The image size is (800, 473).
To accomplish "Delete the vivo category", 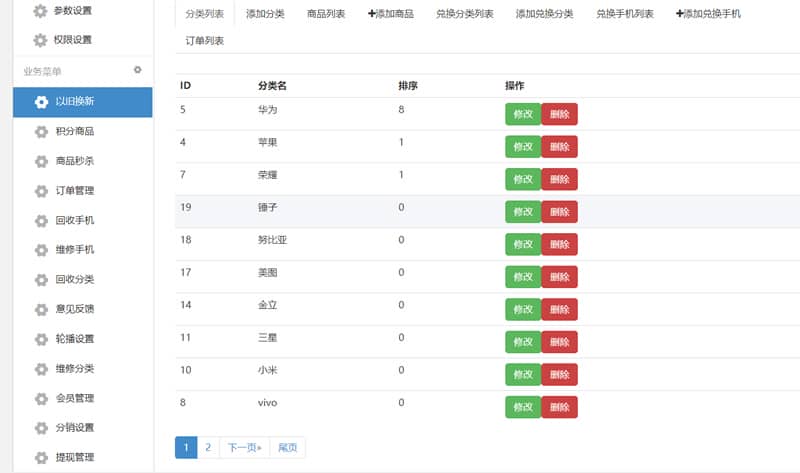I will click(x=560, y=407).
